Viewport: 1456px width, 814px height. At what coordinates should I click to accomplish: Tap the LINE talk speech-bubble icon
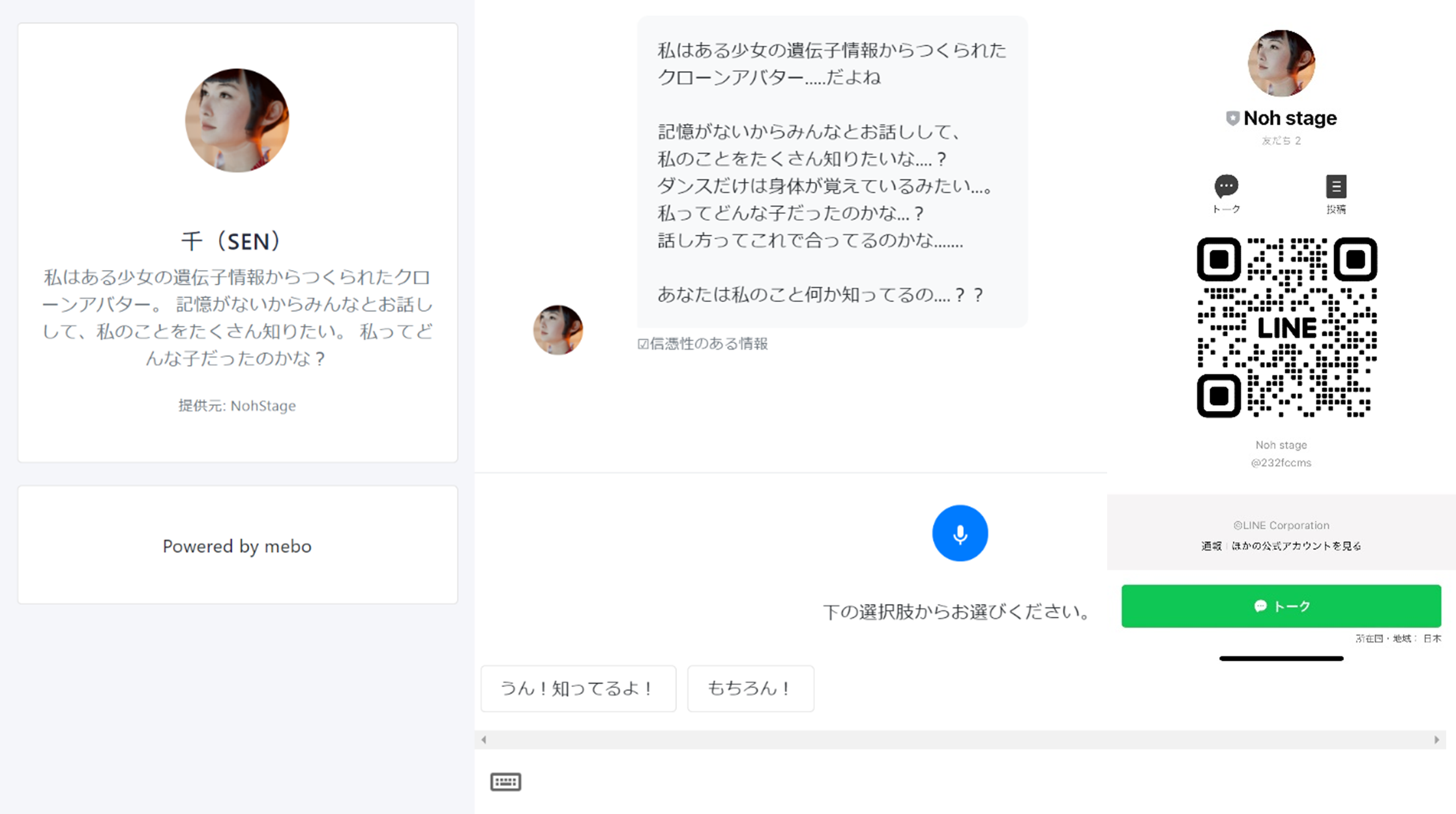point(1226,187)
